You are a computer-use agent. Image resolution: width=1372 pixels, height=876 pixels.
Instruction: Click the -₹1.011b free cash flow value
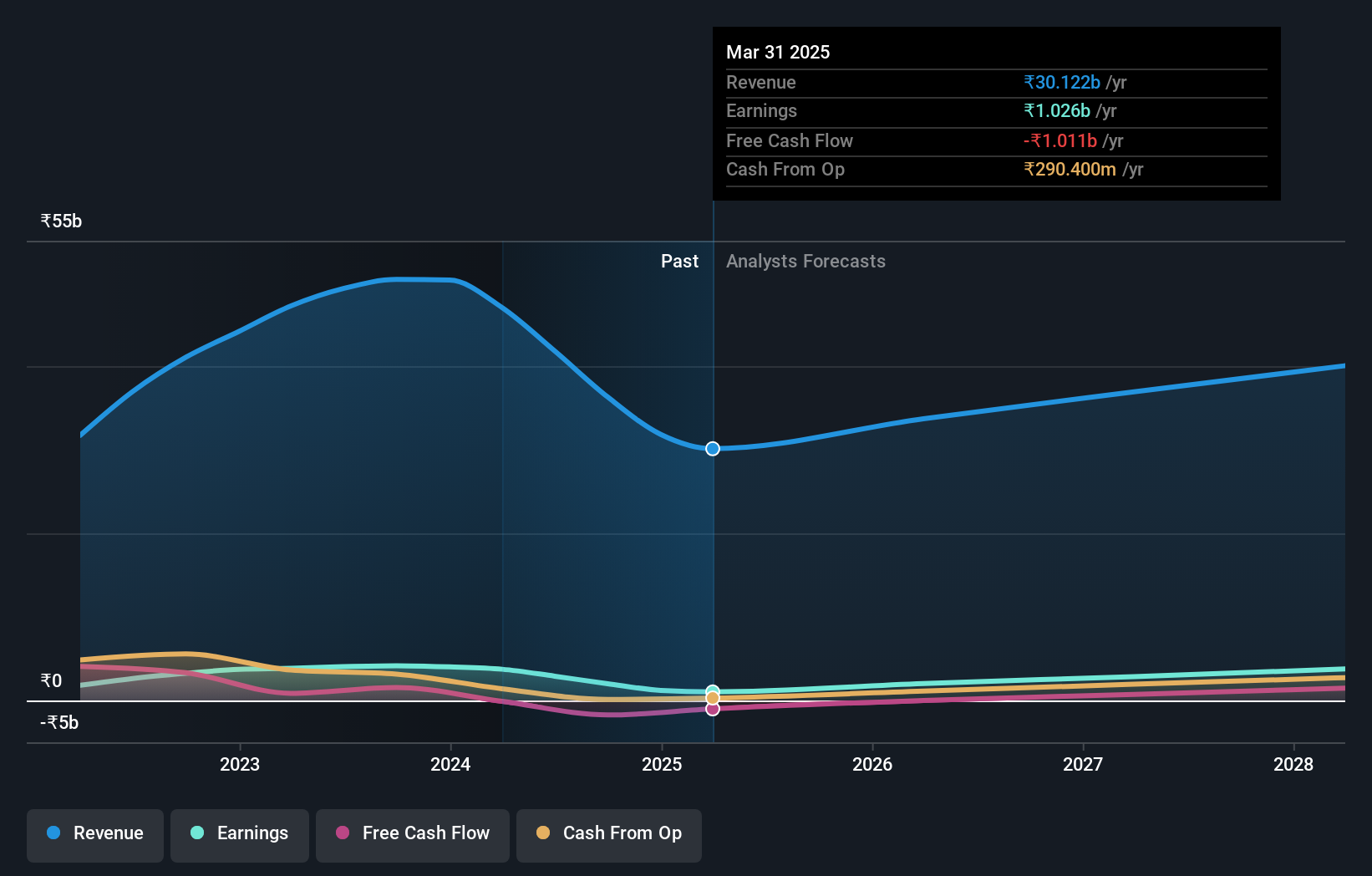tap(1060, 140)
